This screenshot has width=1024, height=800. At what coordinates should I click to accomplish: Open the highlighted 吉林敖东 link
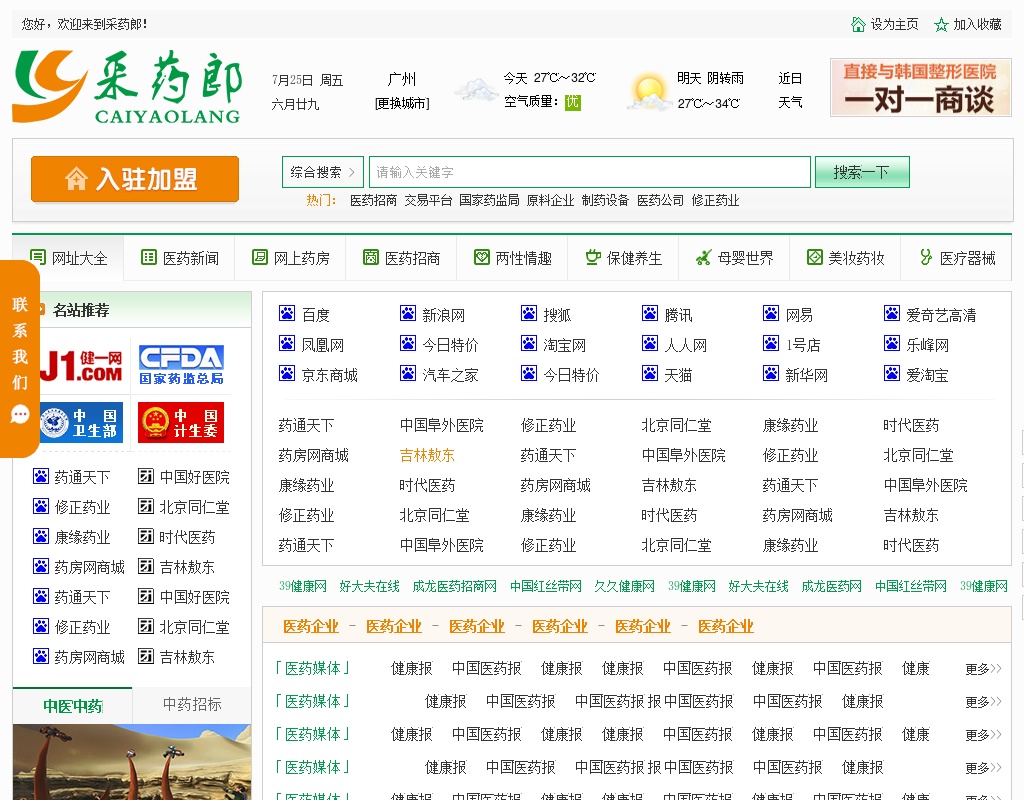coord(427,455)
